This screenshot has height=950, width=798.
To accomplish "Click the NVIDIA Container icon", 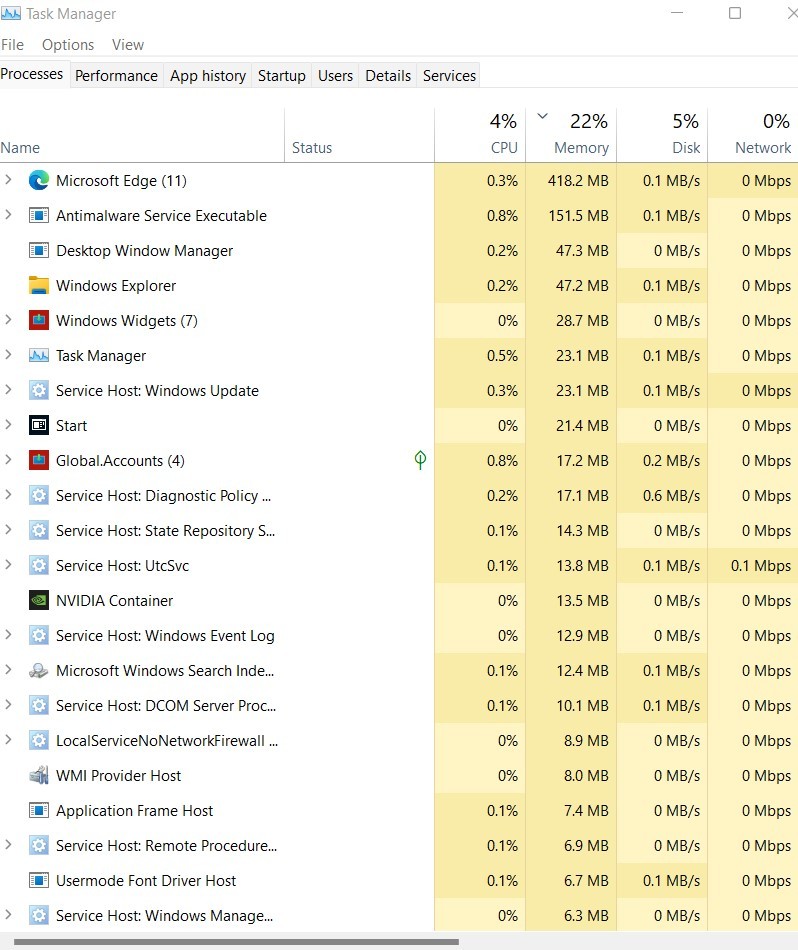I will [39, 600].
